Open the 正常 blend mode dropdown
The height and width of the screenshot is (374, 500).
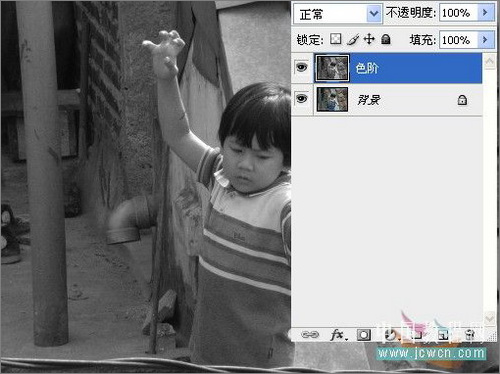click(337, 14)
